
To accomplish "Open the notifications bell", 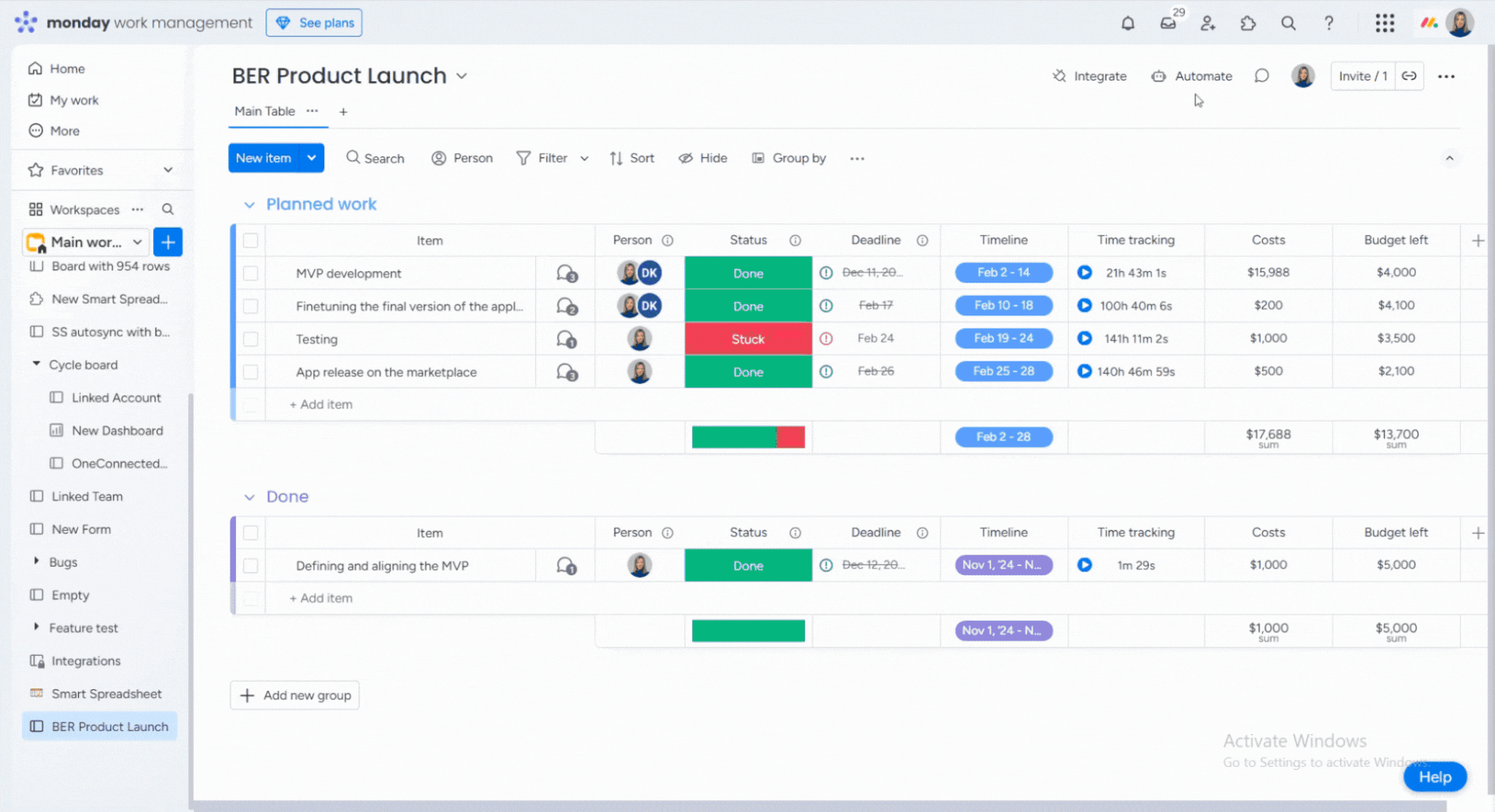I will [1127, 23].
